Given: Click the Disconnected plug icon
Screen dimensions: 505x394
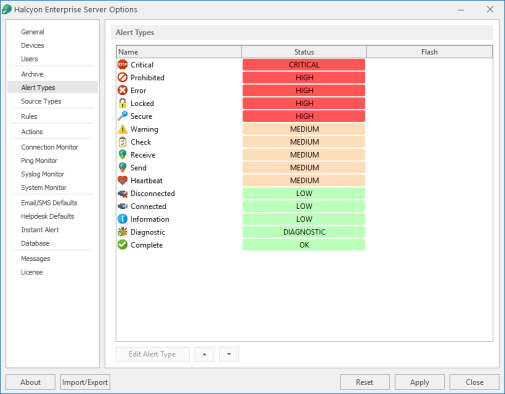Looking at the screenshot, I should tap(123, 194).
